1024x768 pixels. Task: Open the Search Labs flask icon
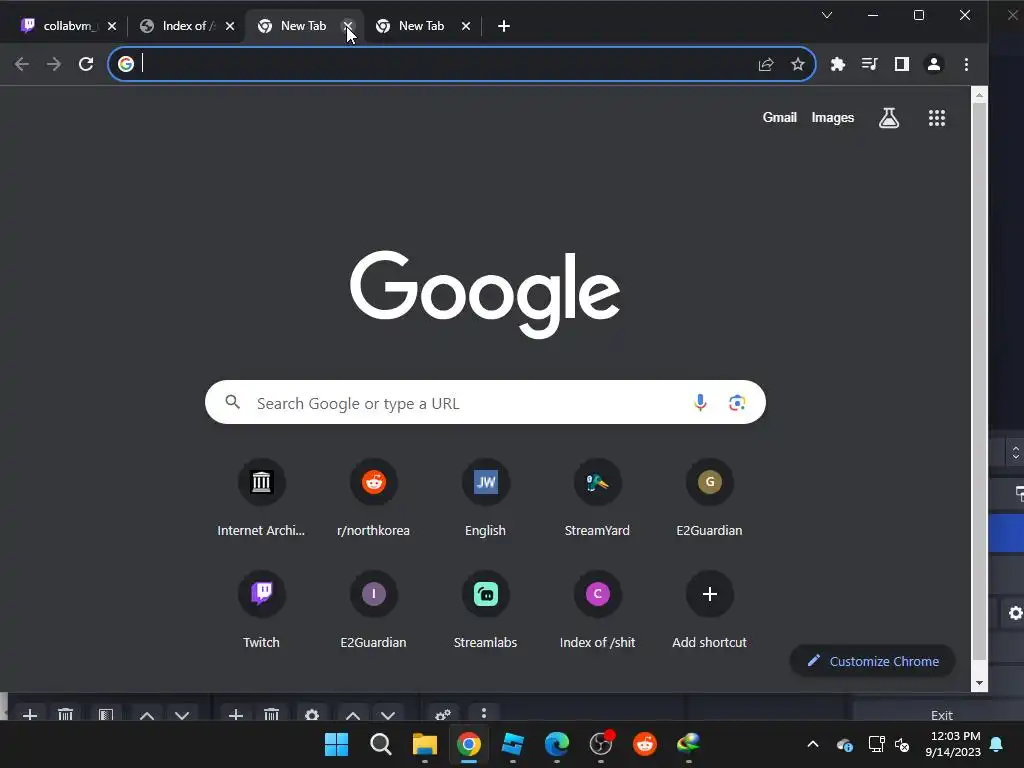tap(889, 118)
